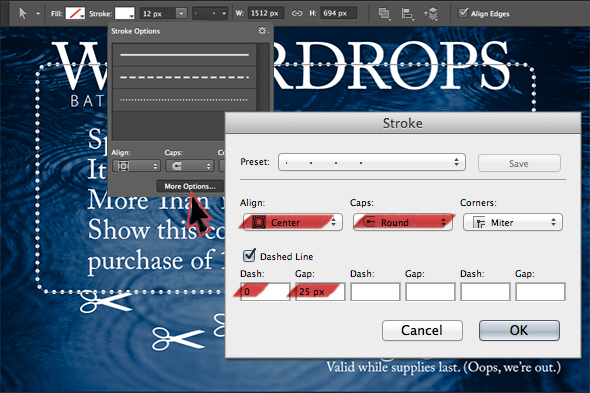Open the Preset dropdown in Stroke dialog
Screen dimensions: 590x393
(x=372, y=162)
